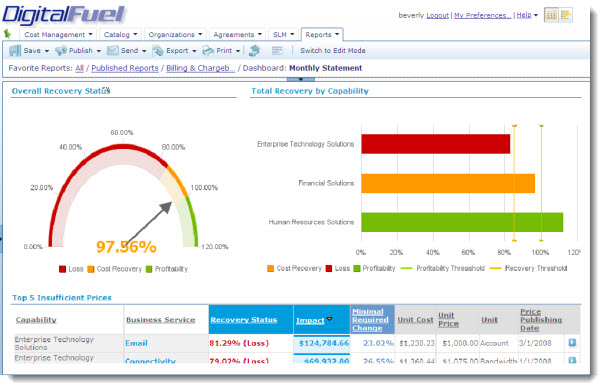Switch to the list layout view icon
Image resolution: width=605 pixels, height=390 pixels.
tap(566, 15)
